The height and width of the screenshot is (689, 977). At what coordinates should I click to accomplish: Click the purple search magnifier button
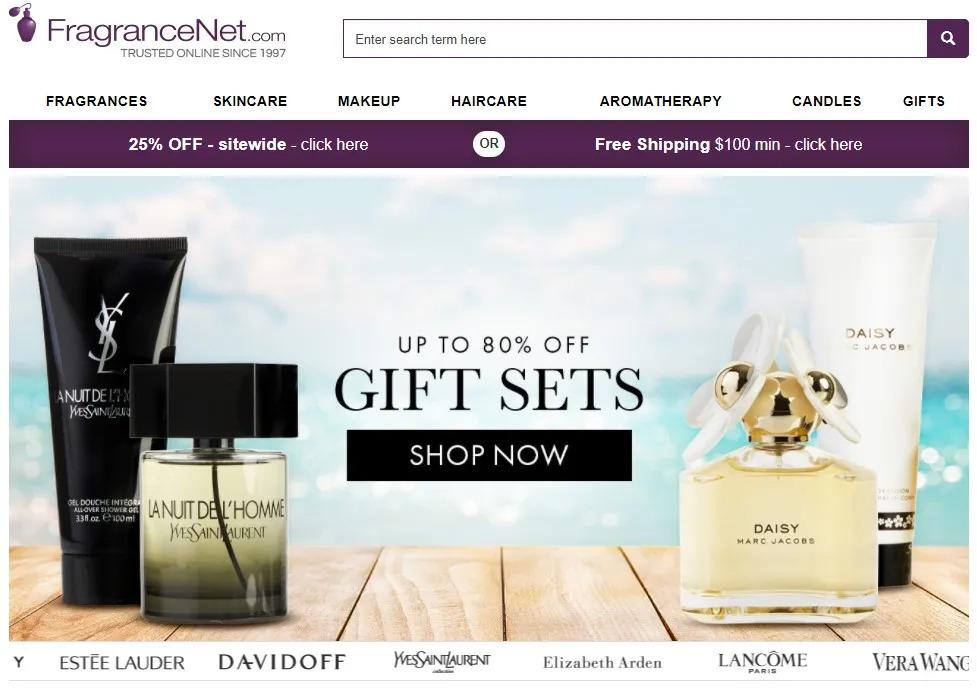click(x=947, y=39)
